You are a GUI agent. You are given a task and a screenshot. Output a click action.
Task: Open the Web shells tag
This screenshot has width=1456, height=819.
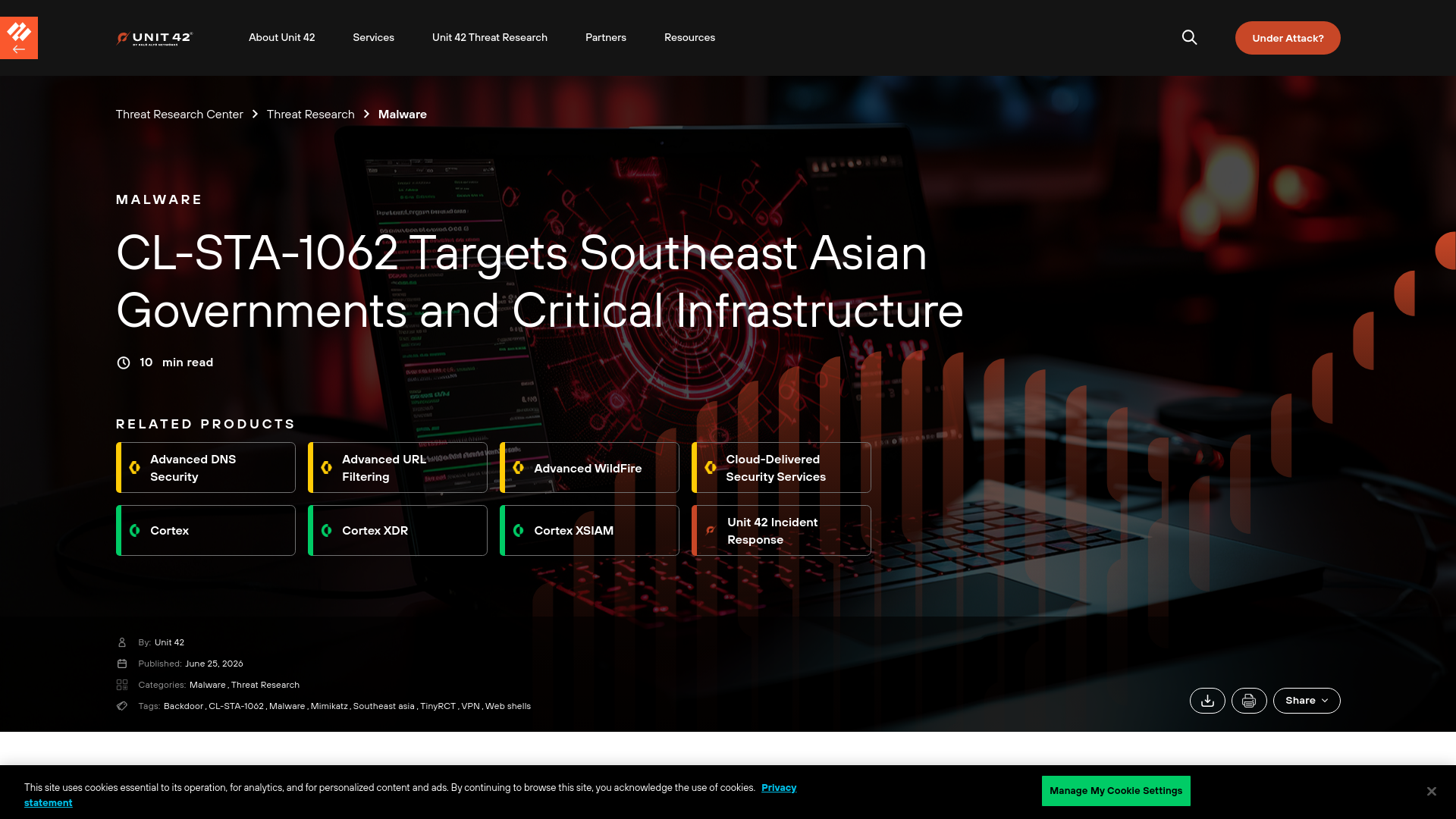click(x=508, y=706)
